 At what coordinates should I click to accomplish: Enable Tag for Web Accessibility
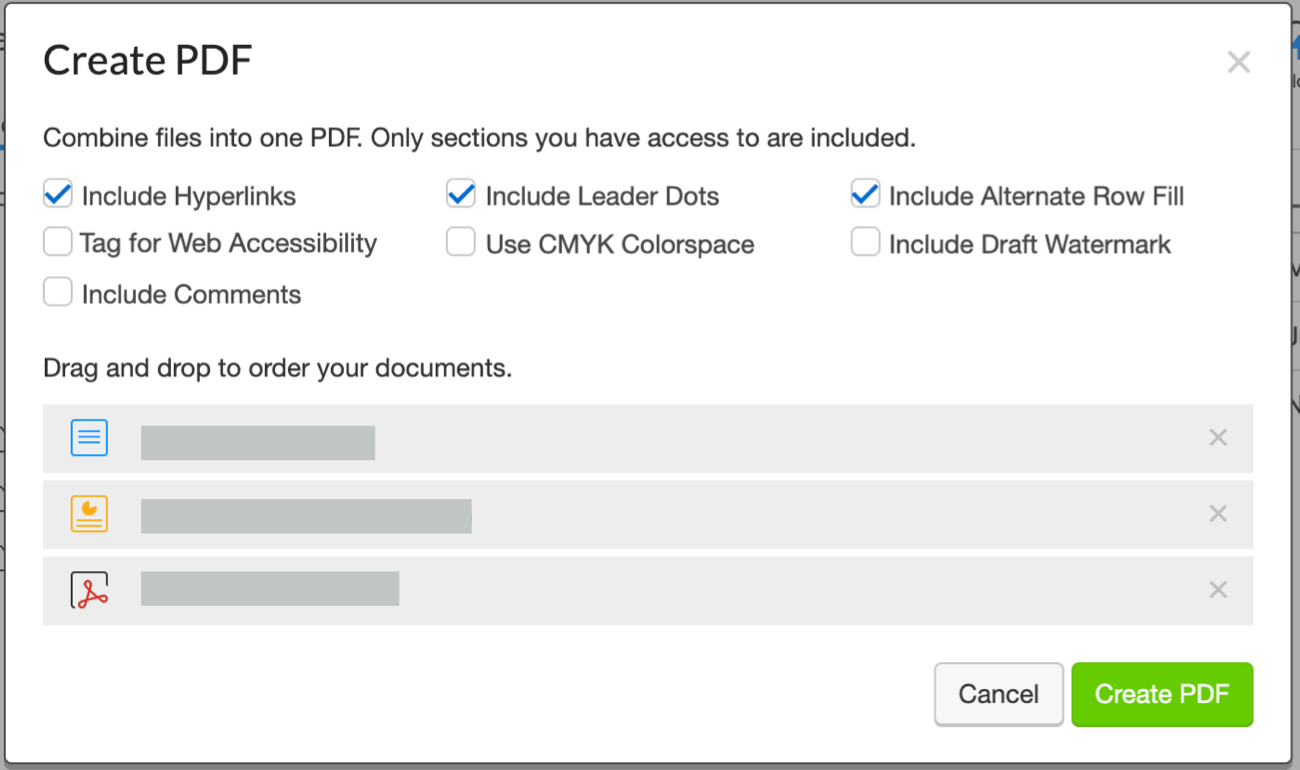[58, 243]
